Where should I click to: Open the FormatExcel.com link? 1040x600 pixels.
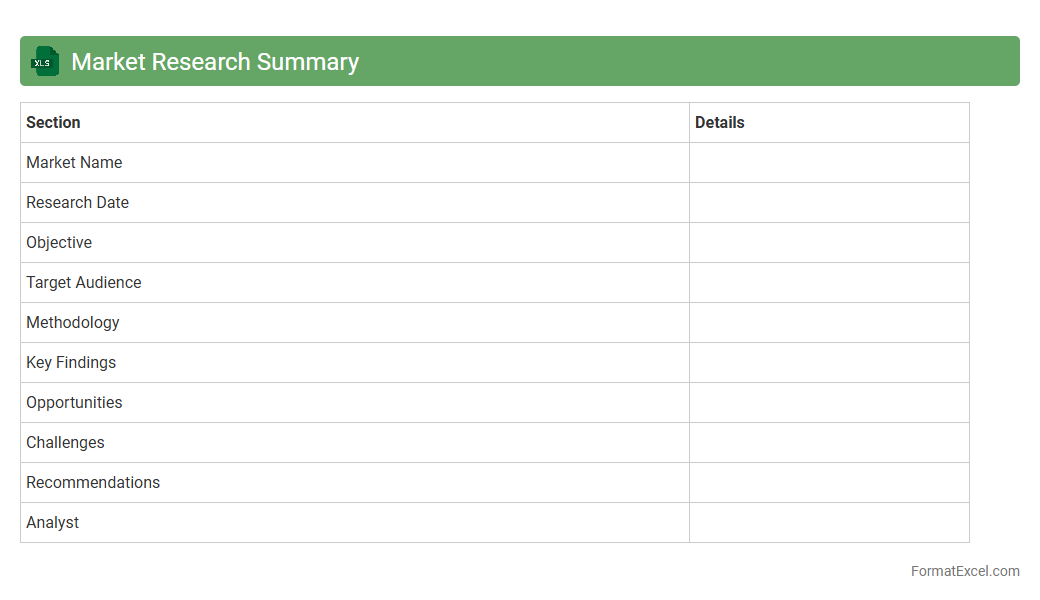tap(965, 571)
